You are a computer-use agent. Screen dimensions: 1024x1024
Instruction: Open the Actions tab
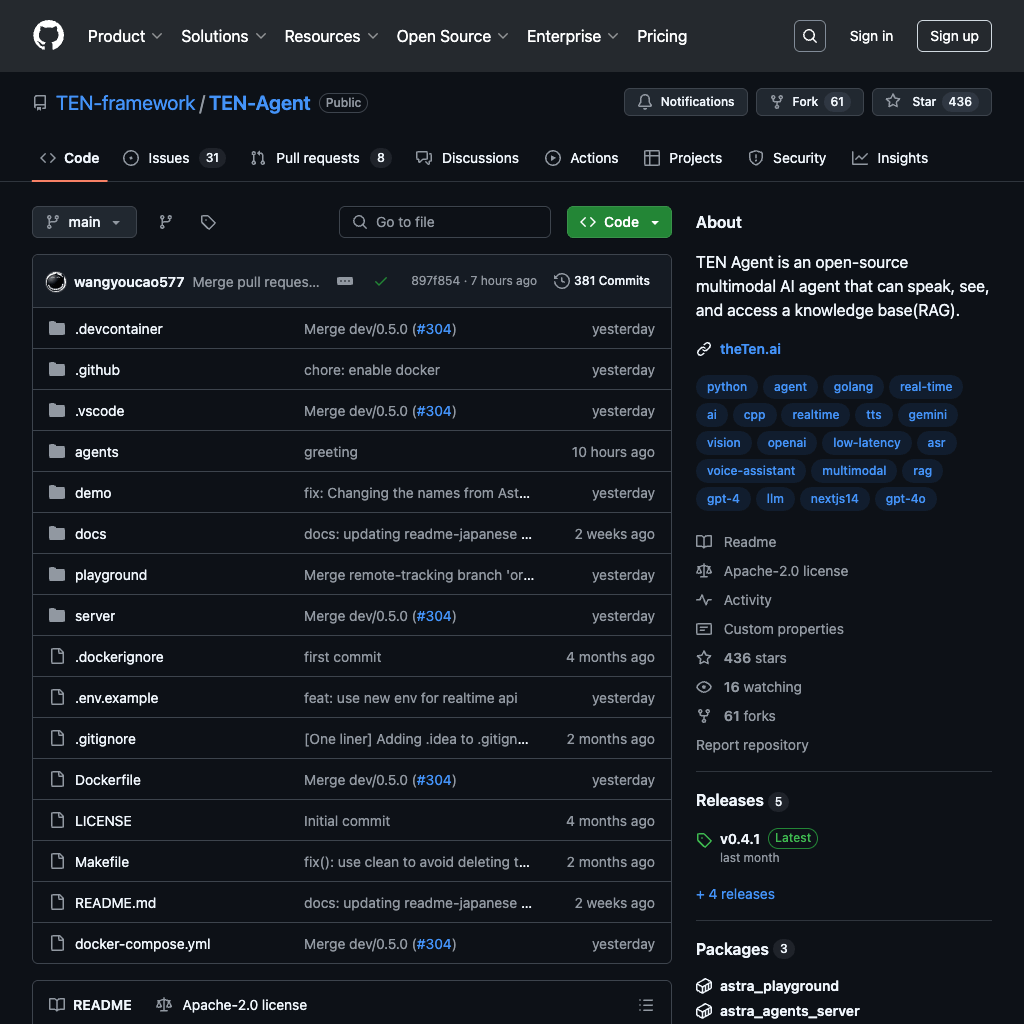[x=581, y=158]
